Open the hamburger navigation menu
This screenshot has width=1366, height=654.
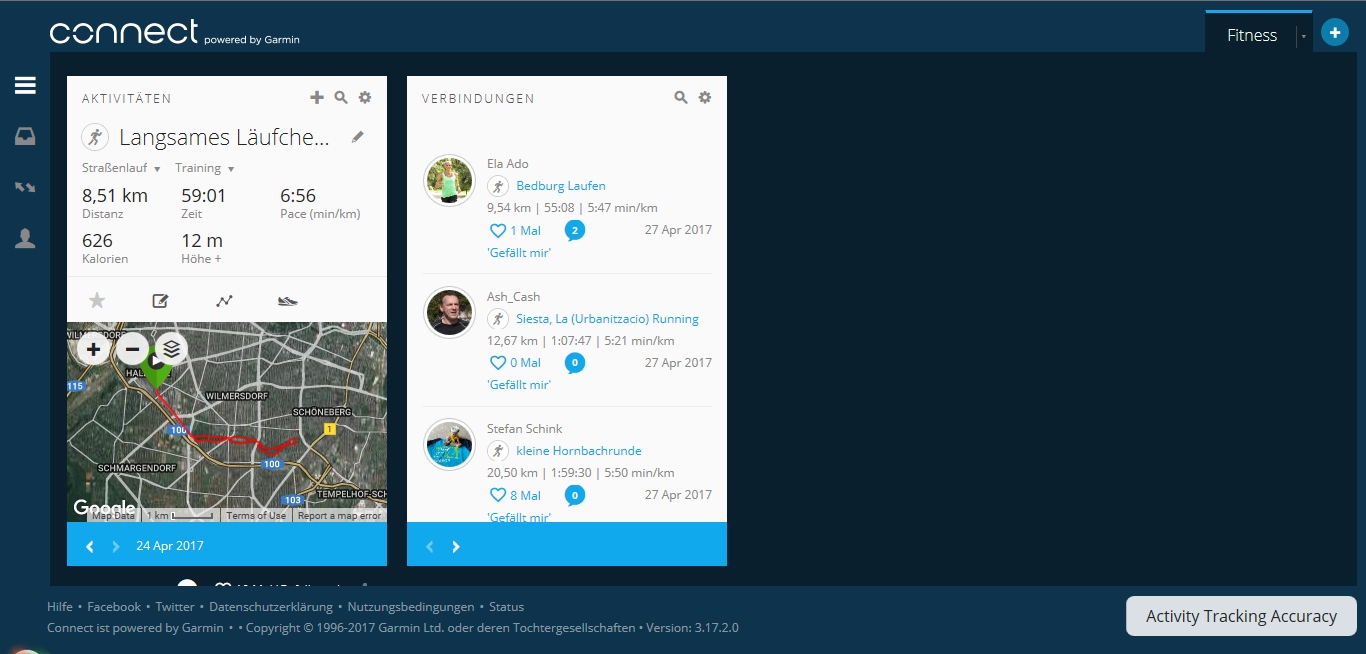(25, 86)
